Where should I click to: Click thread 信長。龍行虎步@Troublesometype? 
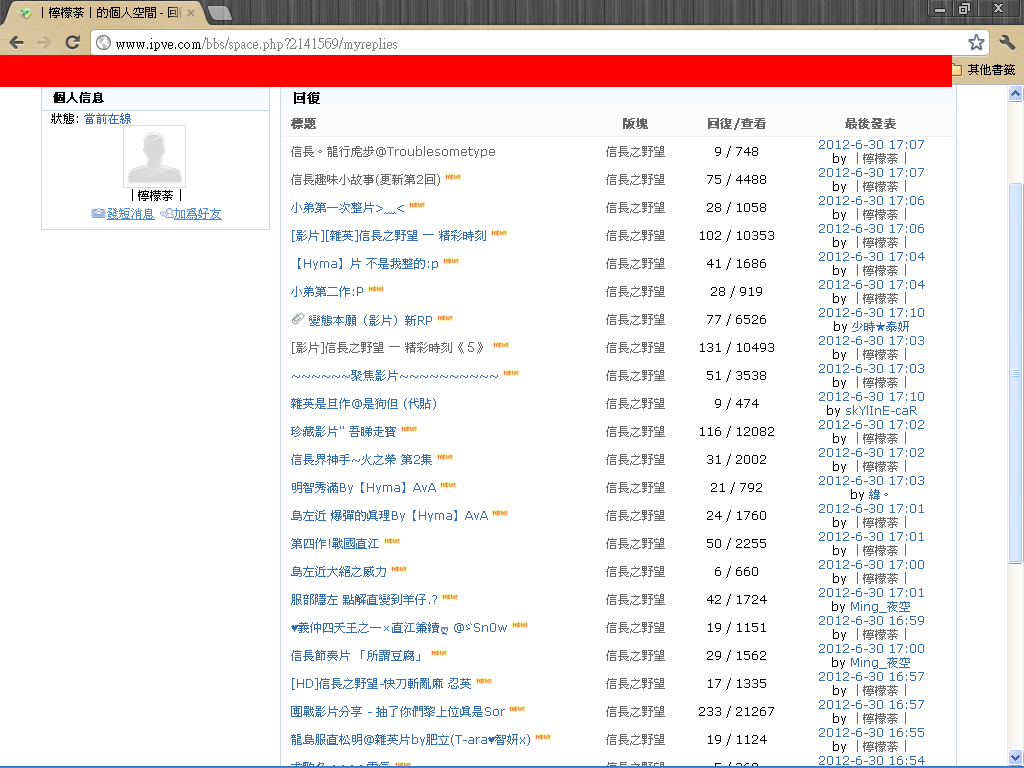point(393,152)
